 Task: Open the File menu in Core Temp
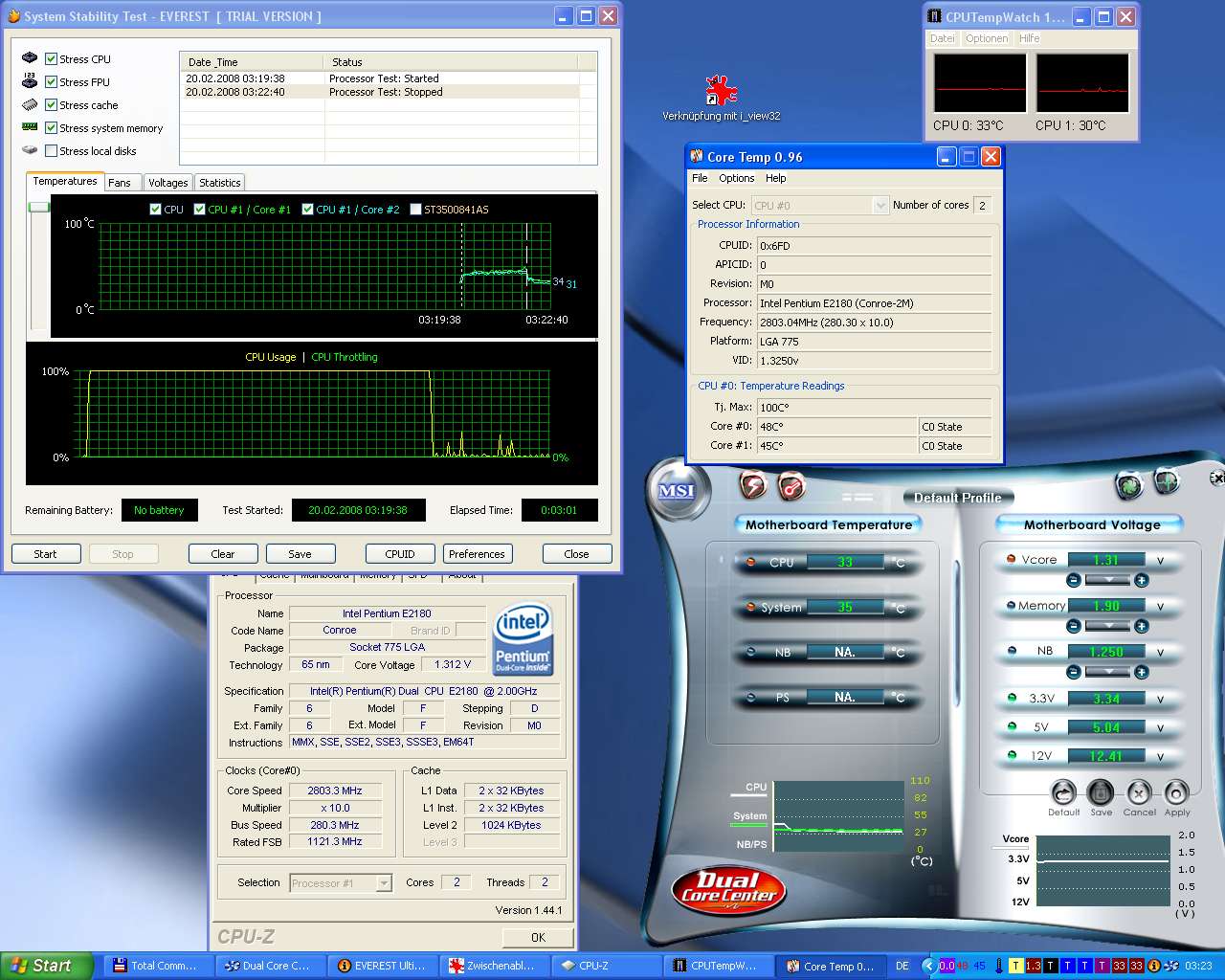coord(700,178)
